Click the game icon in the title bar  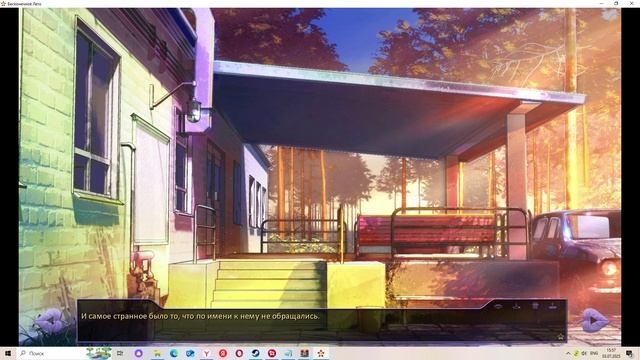pos(3,3)
